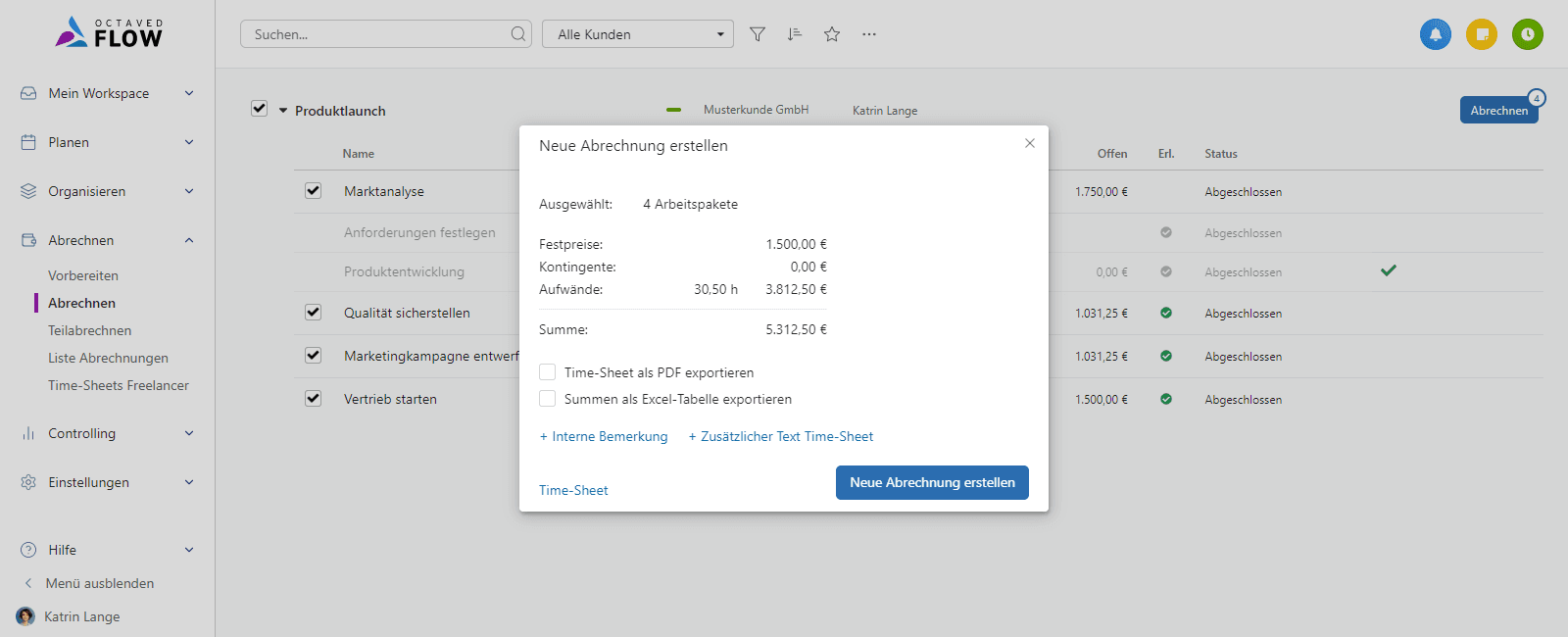Click the + Interne Bemerkung link
The image size is (1568, 637).
point(604,436)
